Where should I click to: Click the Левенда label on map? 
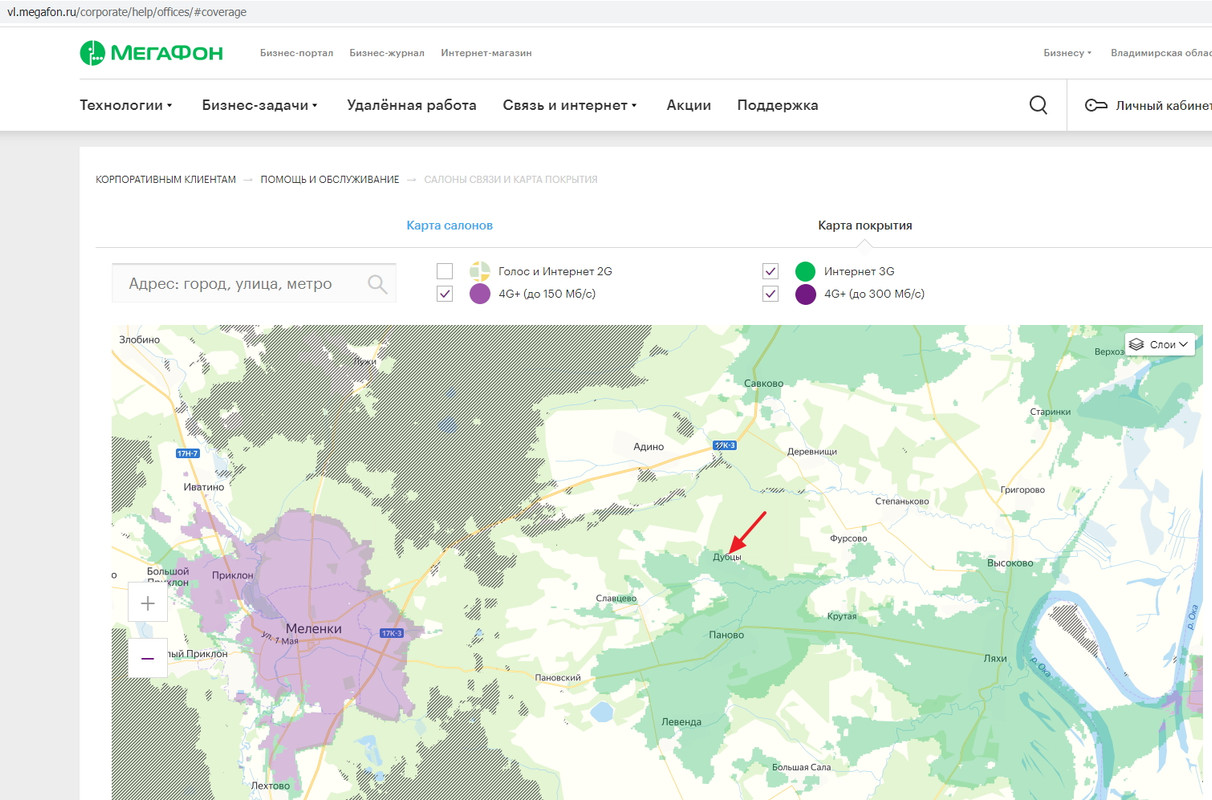coord(682,721)
